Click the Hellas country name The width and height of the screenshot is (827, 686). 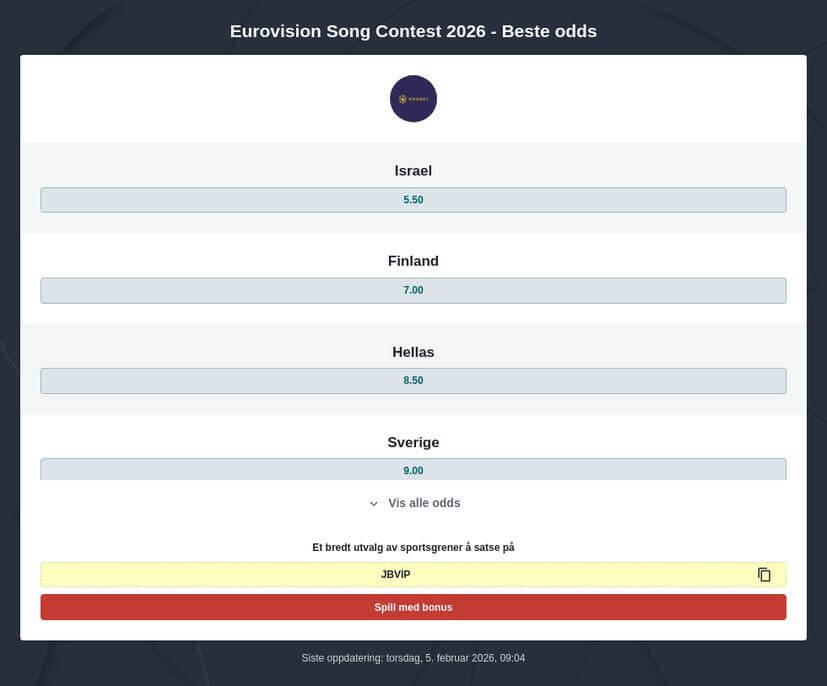pyautogui.click(x=413, y=352)
